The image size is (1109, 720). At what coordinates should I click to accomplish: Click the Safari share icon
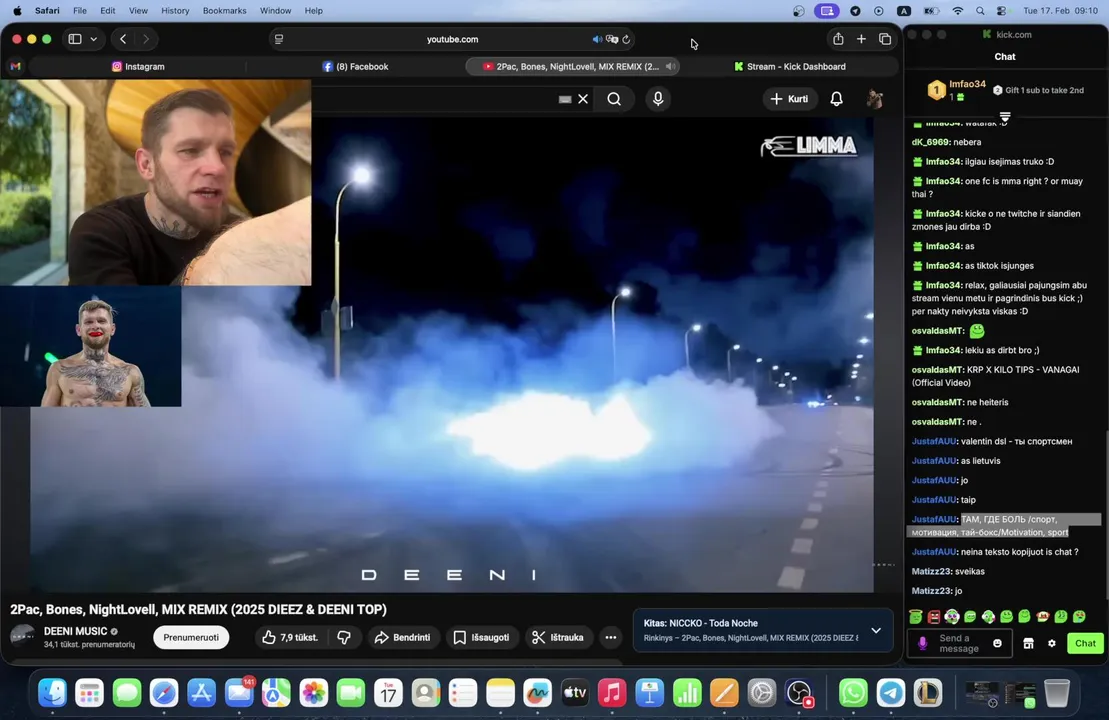(x=838, y=40)
